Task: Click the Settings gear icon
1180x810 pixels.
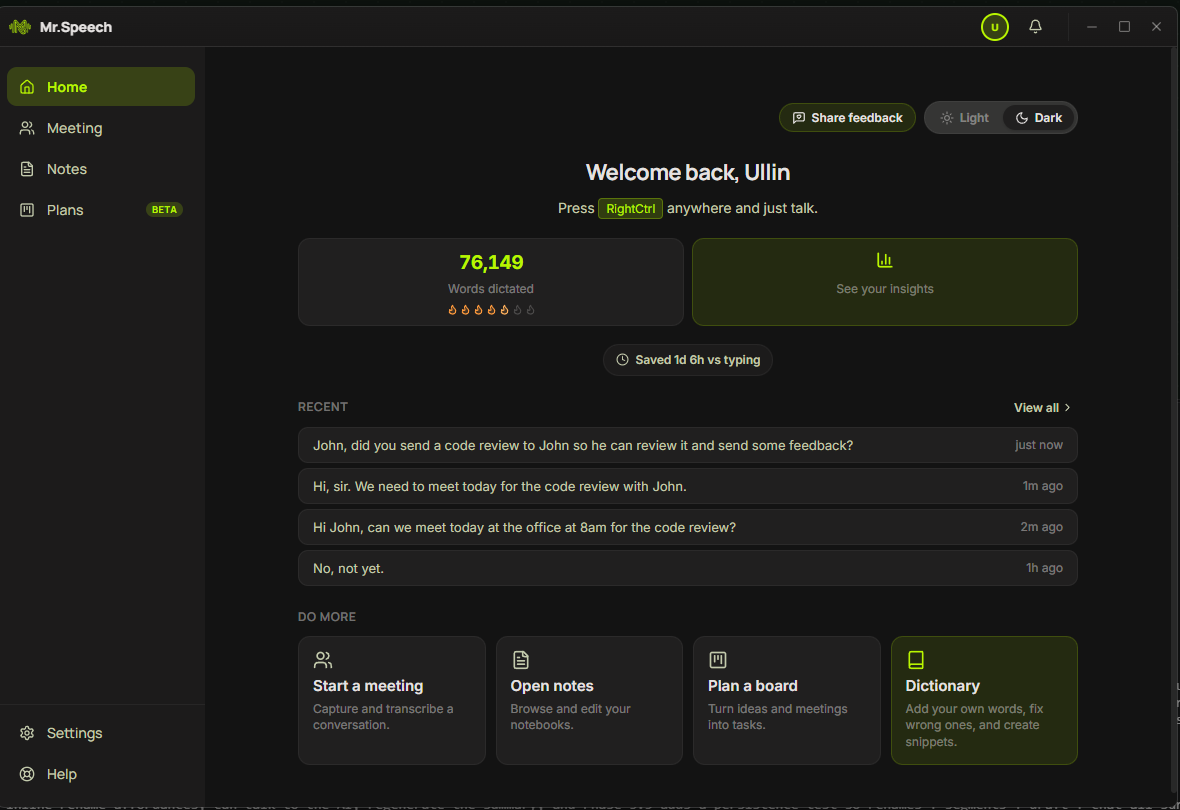Action: pyautogui.click(x=27, y=732)
